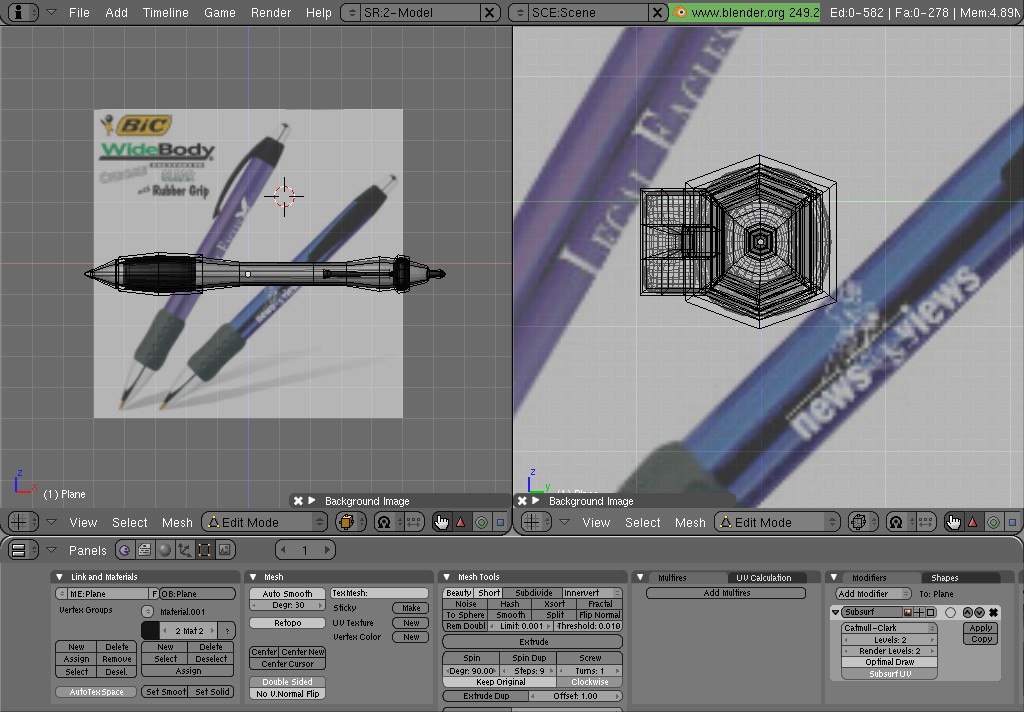This screenshot has height=712, width=1024.
Task: Open the File menu
Action: [79, 12]
